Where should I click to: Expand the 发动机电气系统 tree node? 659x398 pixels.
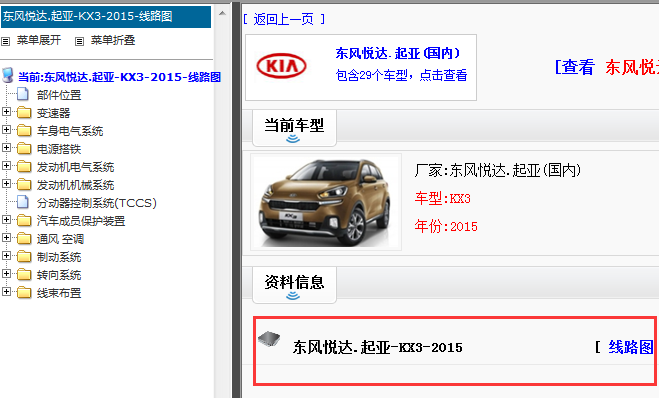pos(6,166)
